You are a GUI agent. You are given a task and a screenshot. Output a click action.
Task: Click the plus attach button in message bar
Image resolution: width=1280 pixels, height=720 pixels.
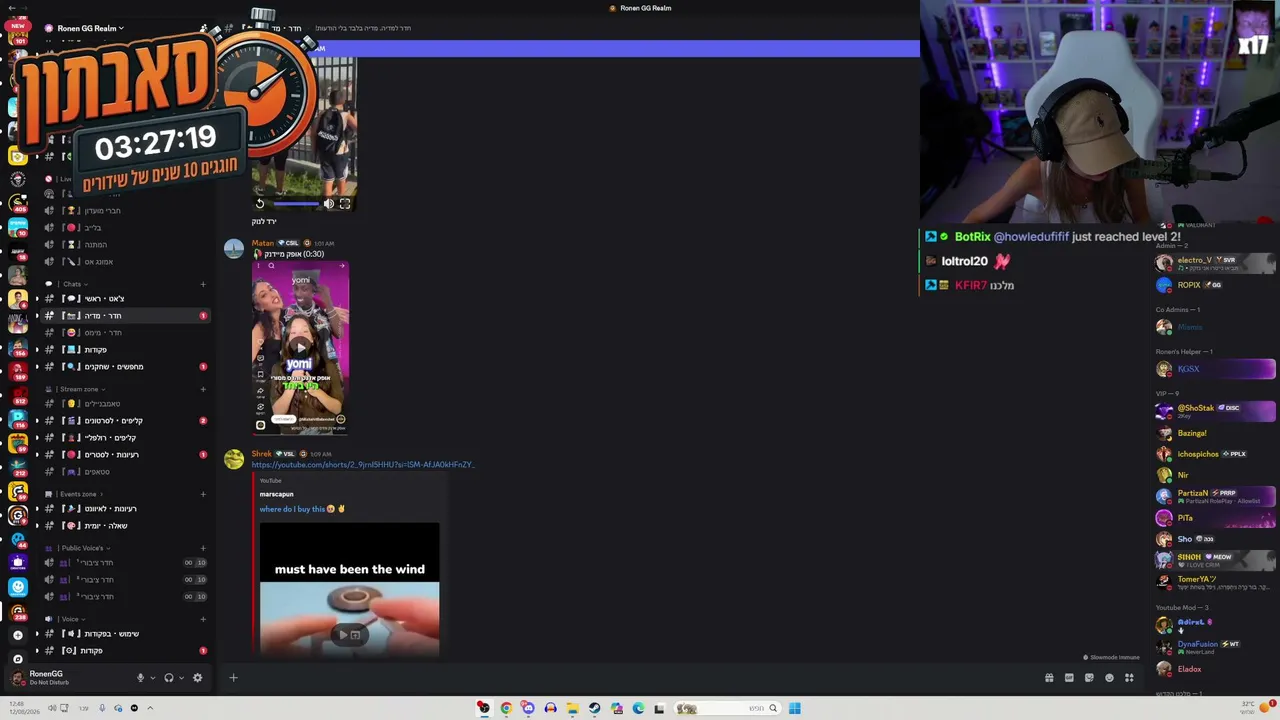coord(233,678)
